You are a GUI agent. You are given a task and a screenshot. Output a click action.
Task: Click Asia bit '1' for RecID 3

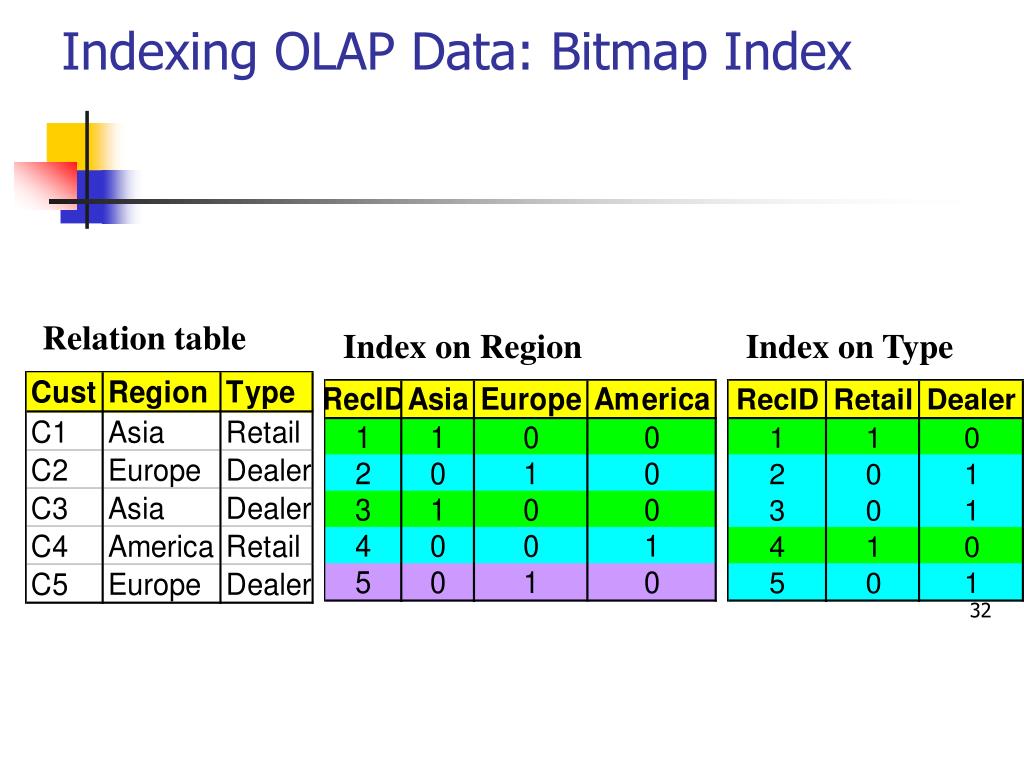[438, 509]
